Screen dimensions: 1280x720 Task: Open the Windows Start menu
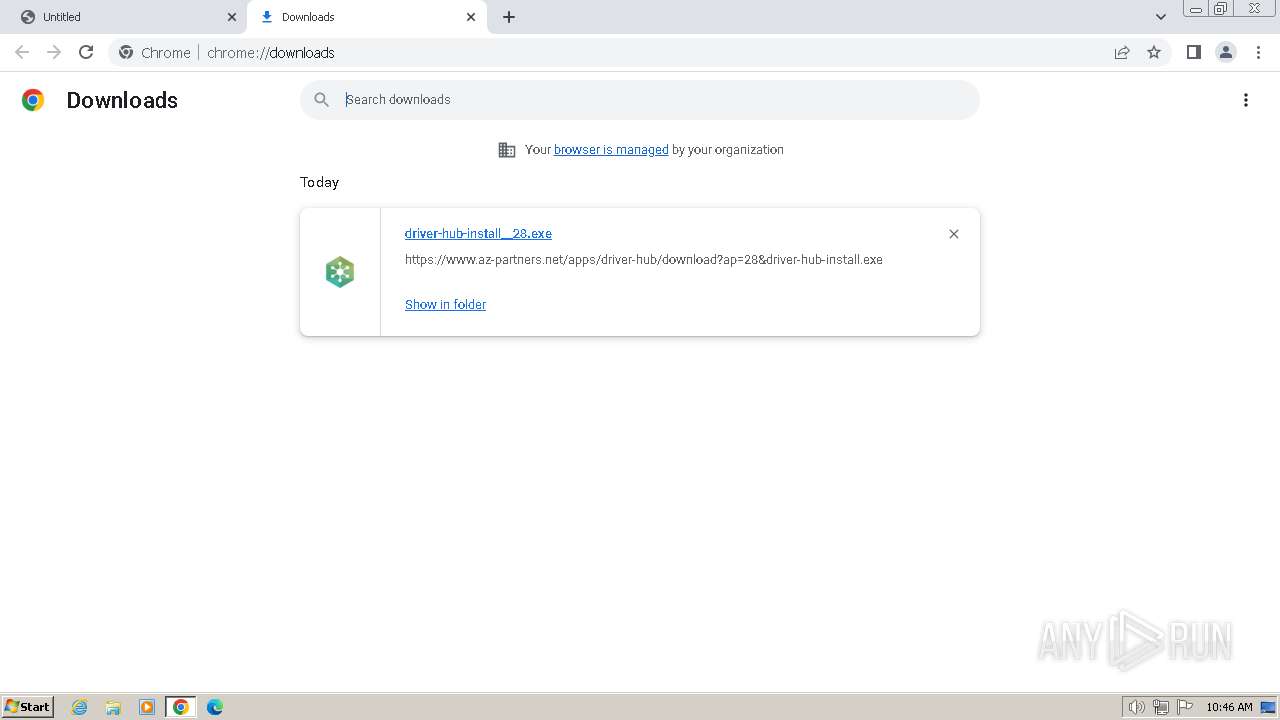coord(28,706)
